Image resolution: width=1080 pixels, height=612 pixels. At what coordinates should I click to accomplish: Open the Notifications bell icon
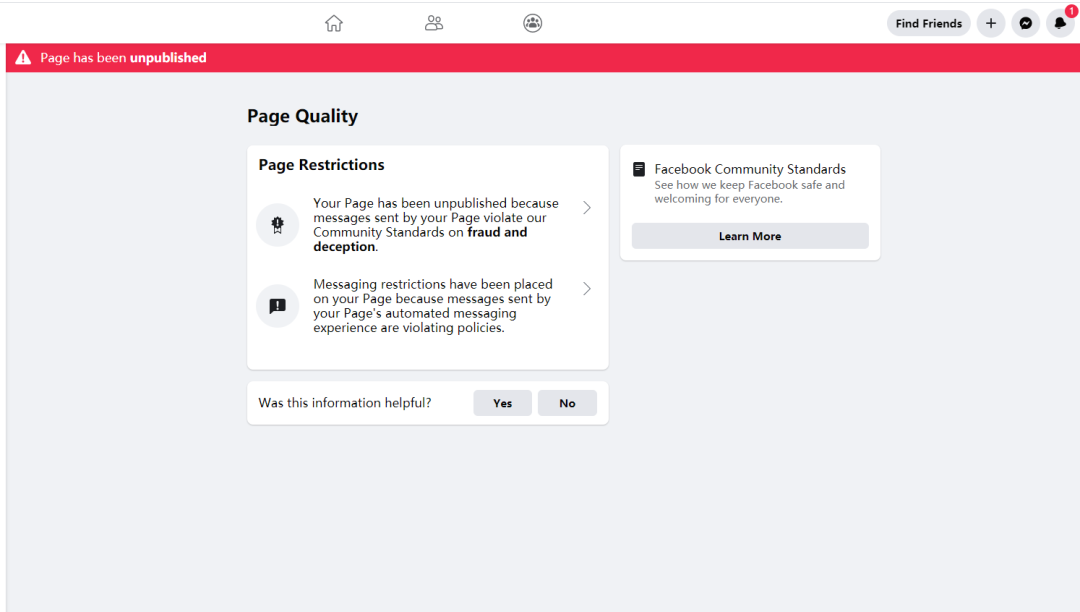(1060, 23)
